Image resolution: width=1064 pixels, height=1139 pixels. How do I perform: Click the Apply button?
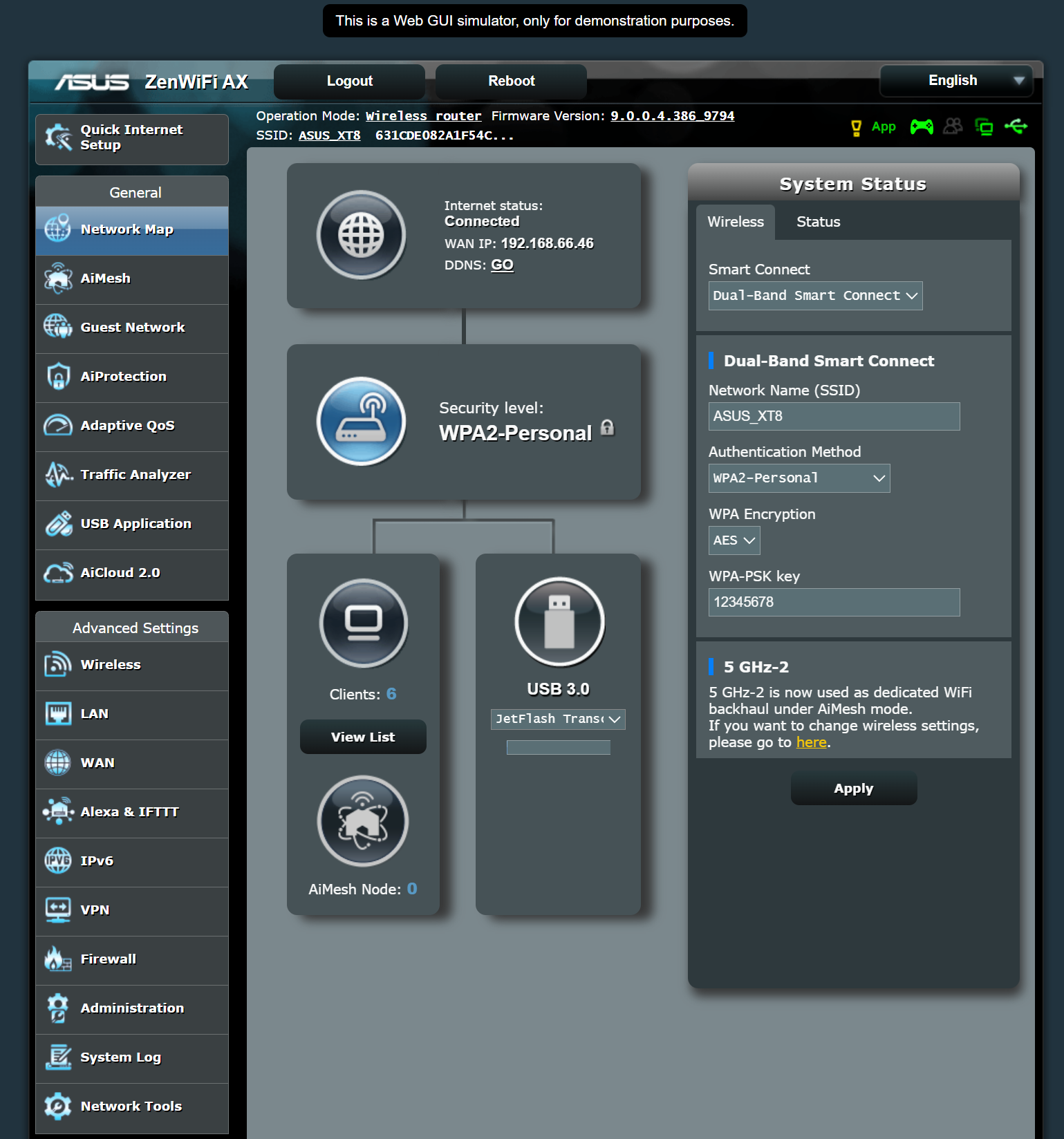tap(854, 789)
